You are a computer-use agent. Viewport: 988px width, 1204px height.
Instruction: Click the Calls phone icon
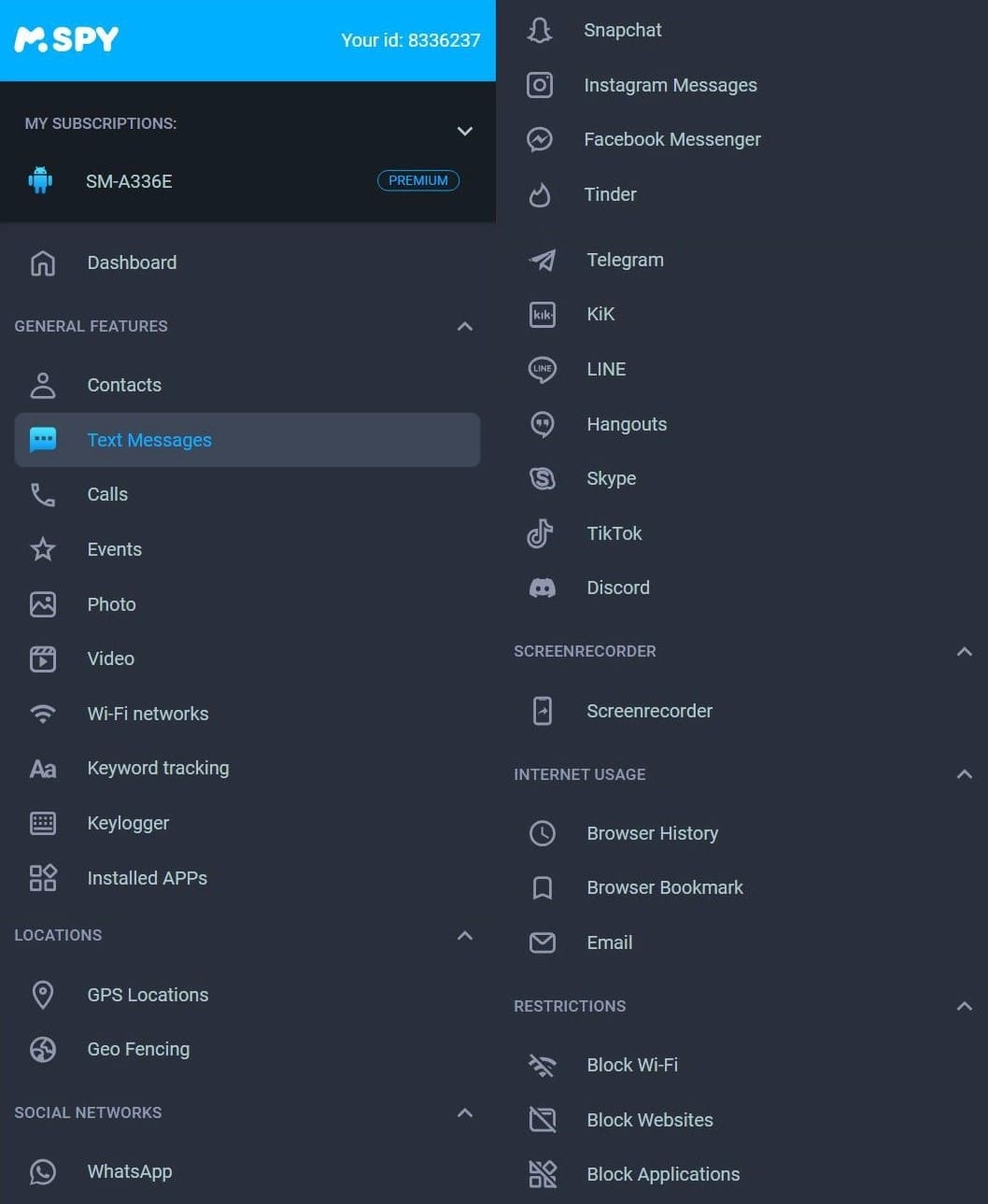click(43, 494)
